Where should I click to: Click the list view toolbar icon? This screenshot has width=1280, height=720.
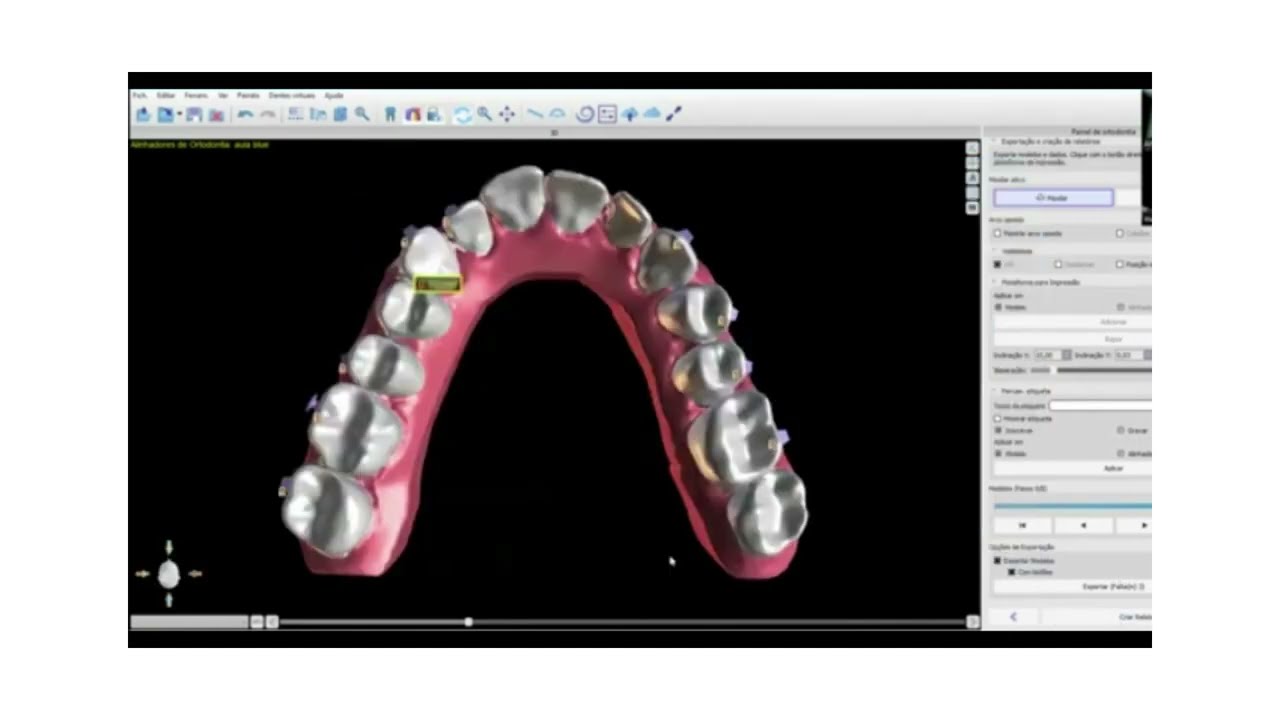click(x=296, y=115)
